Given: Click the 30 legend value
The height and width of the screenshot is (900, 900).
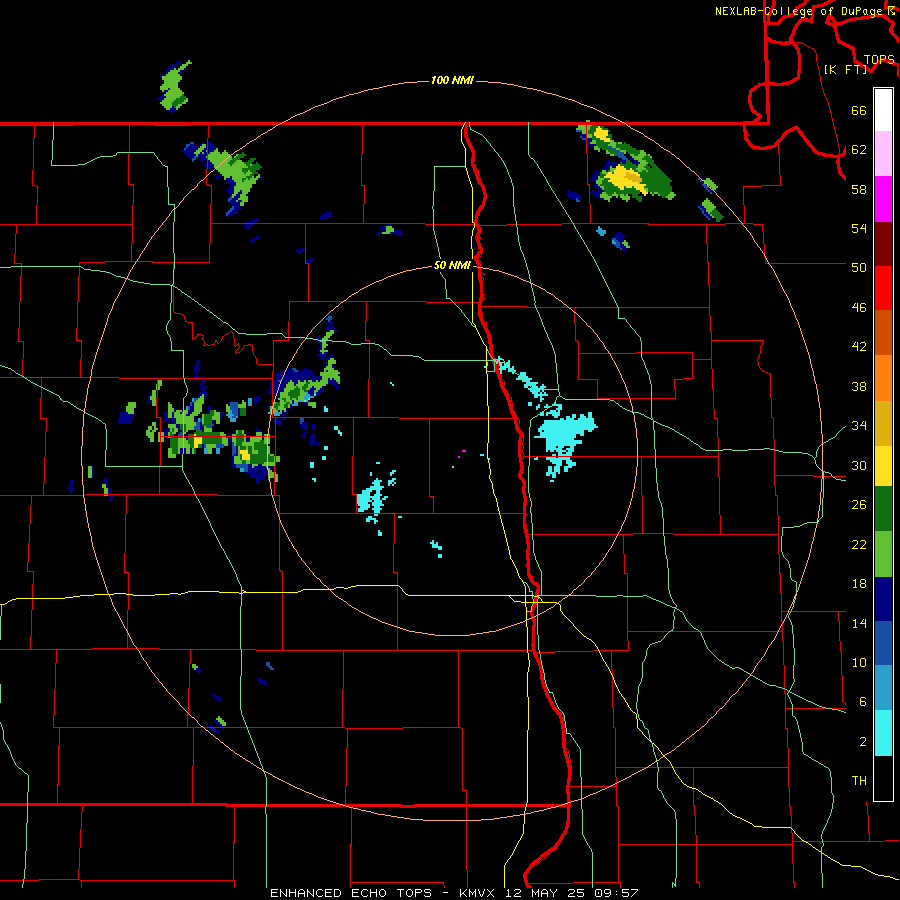Looking at the screenshot, I should point(859,465).
